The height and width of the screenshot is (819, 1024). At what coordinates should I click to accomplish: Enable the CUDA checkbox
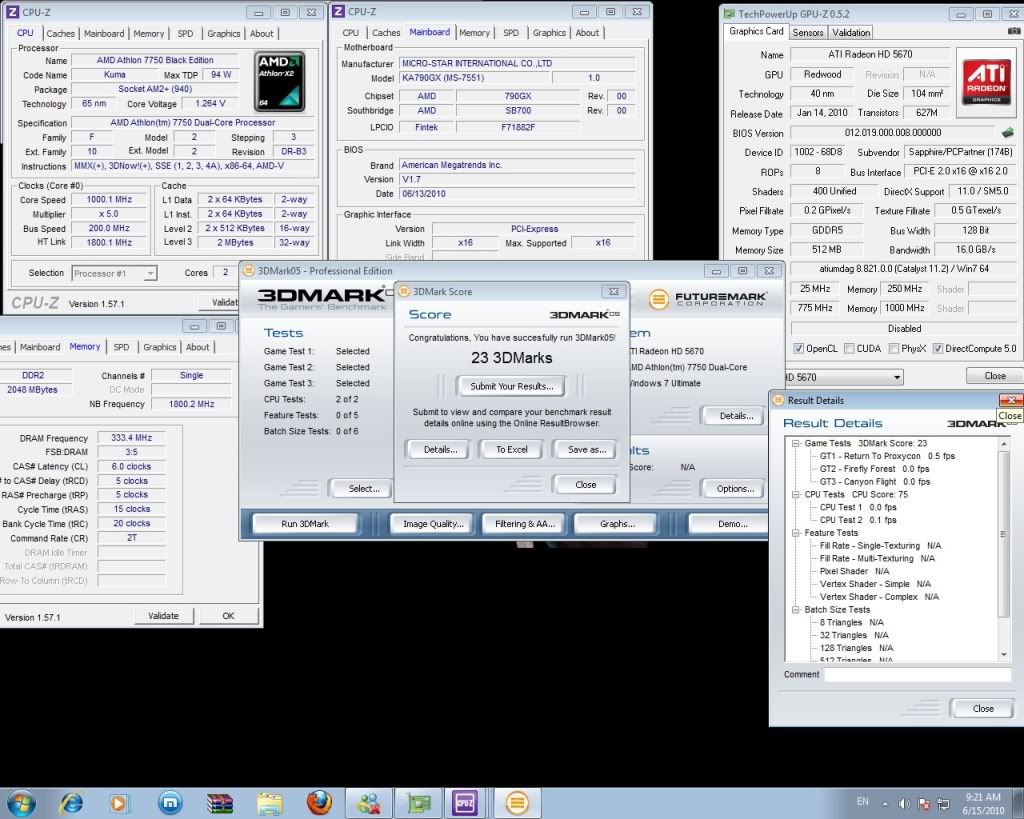tap(849, 348)
